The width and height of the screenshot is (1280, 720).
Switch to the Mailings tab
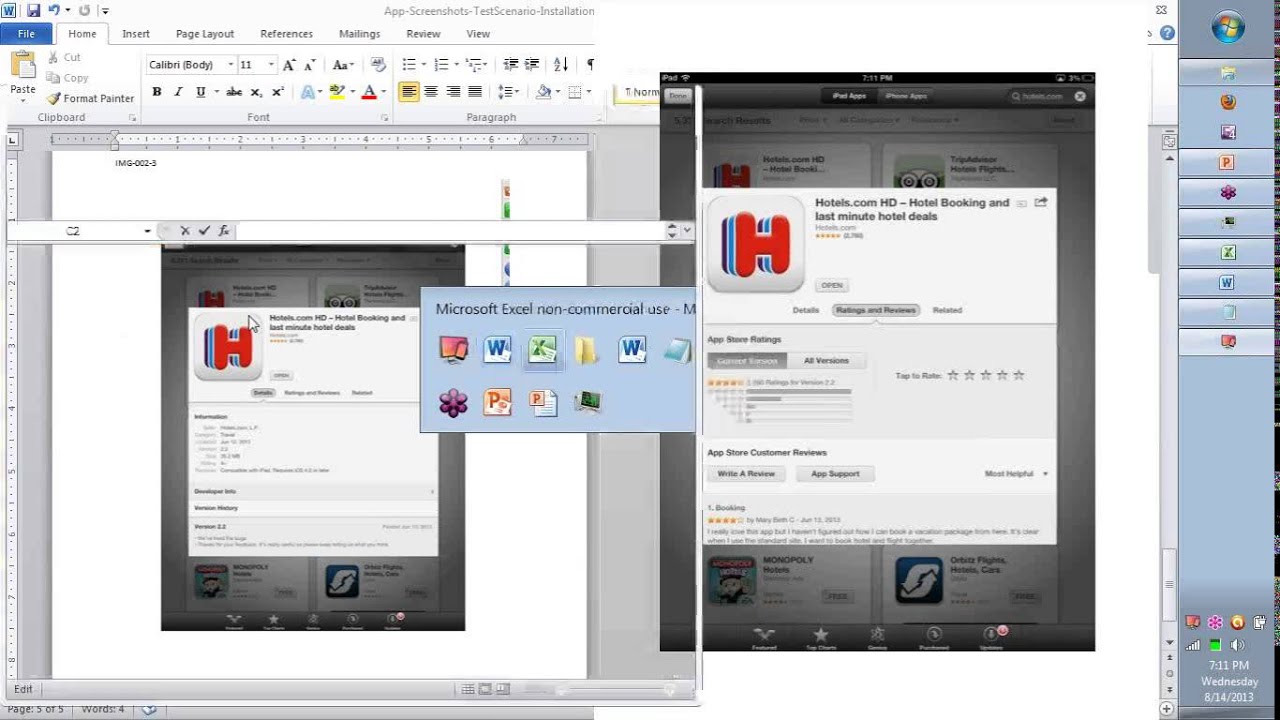click(x=359, y=34)
